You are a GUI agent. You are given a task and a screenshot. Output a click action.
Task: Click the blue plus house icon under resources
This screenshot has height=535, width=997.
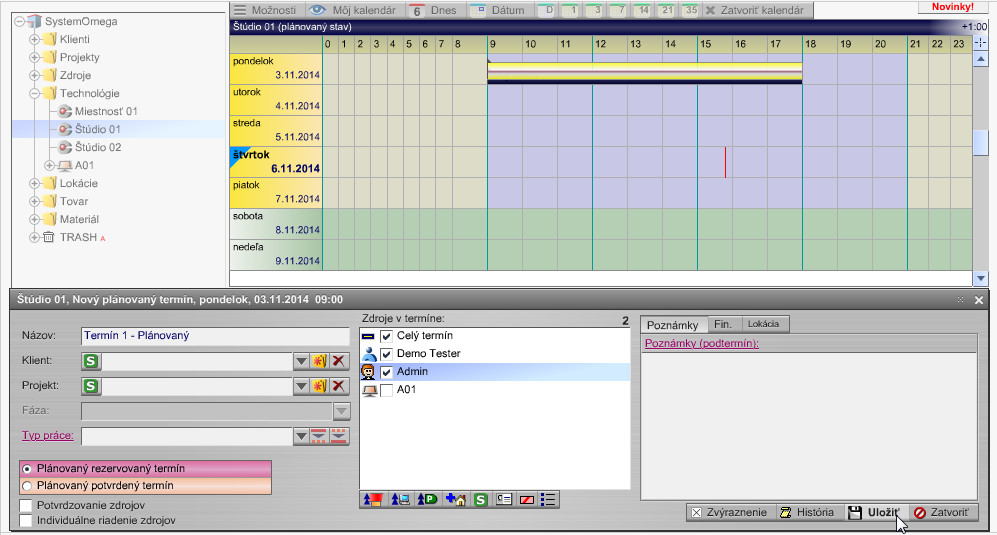(456, 499)
